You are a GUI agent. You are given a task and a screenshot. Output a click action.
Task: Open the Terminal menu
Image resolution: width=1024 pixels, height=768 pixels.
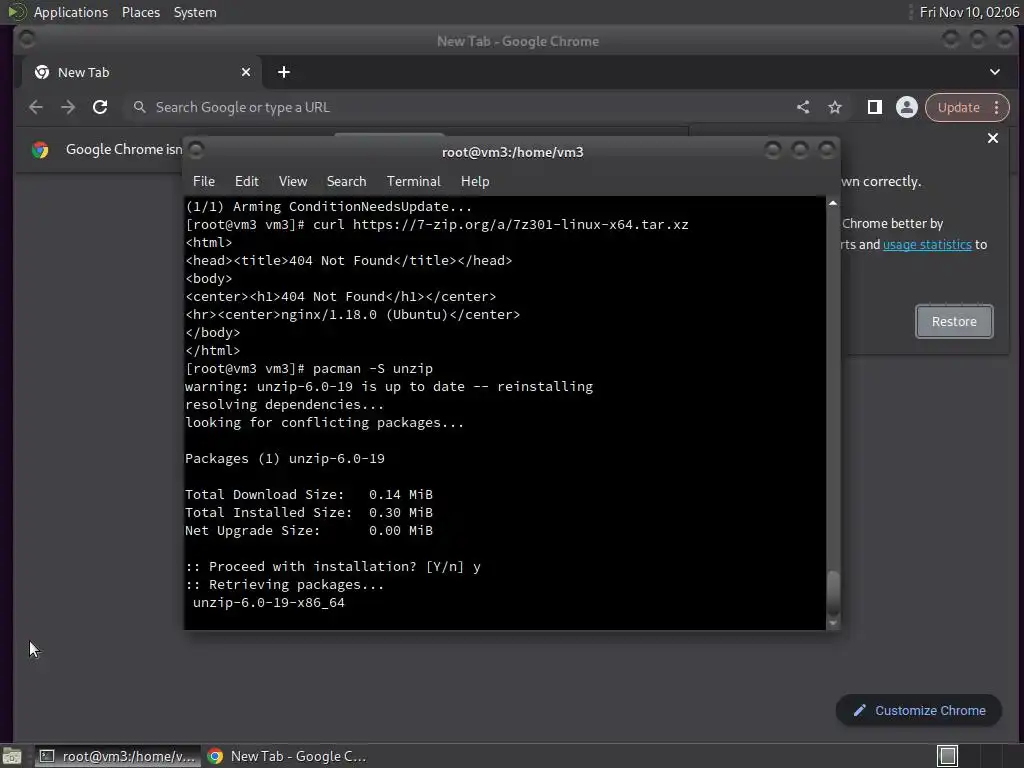coord(413,181)
